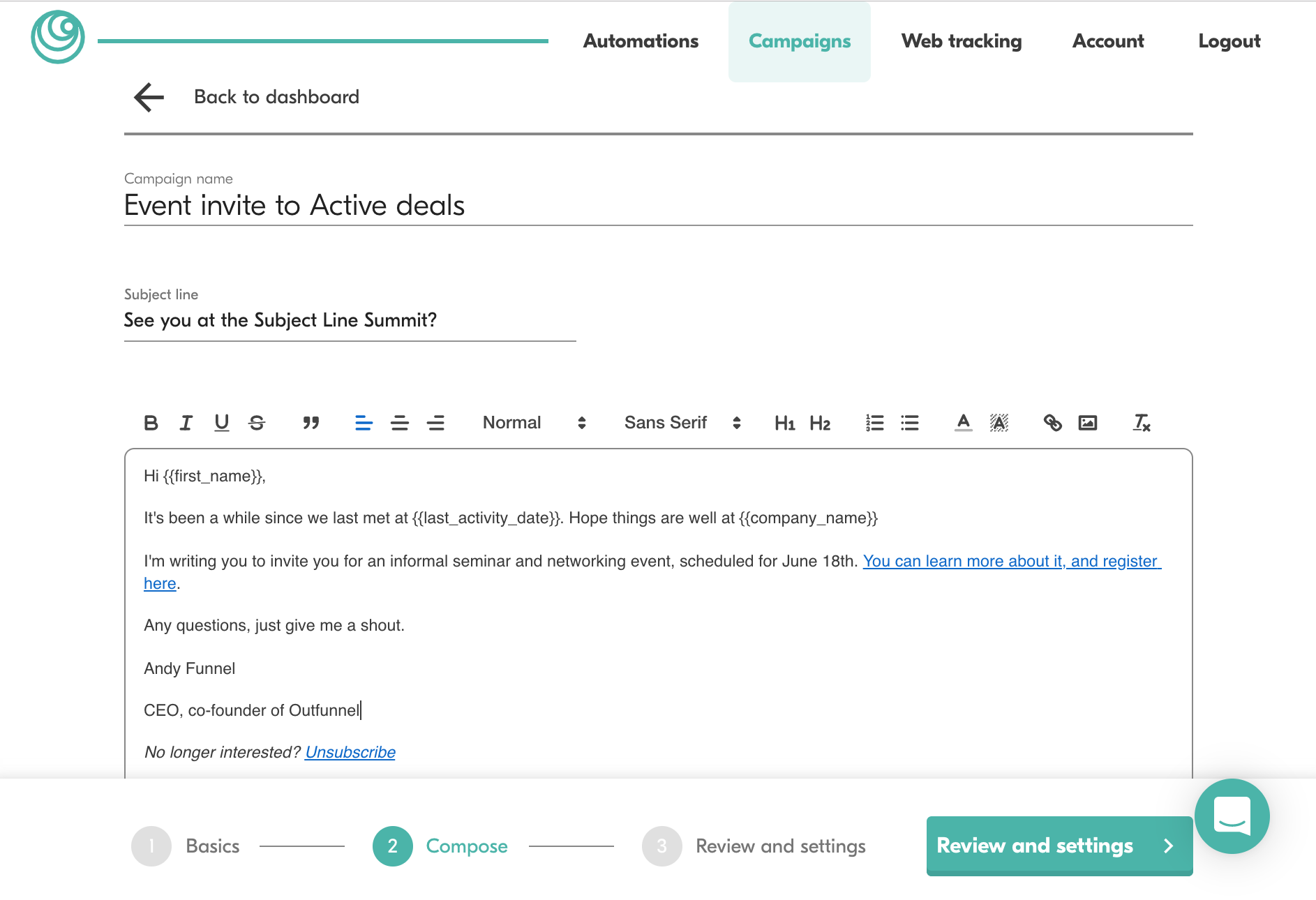Open the text color picker
Image resolution: width=1316 pixels, height=900 pixels.
coord(964,423)
